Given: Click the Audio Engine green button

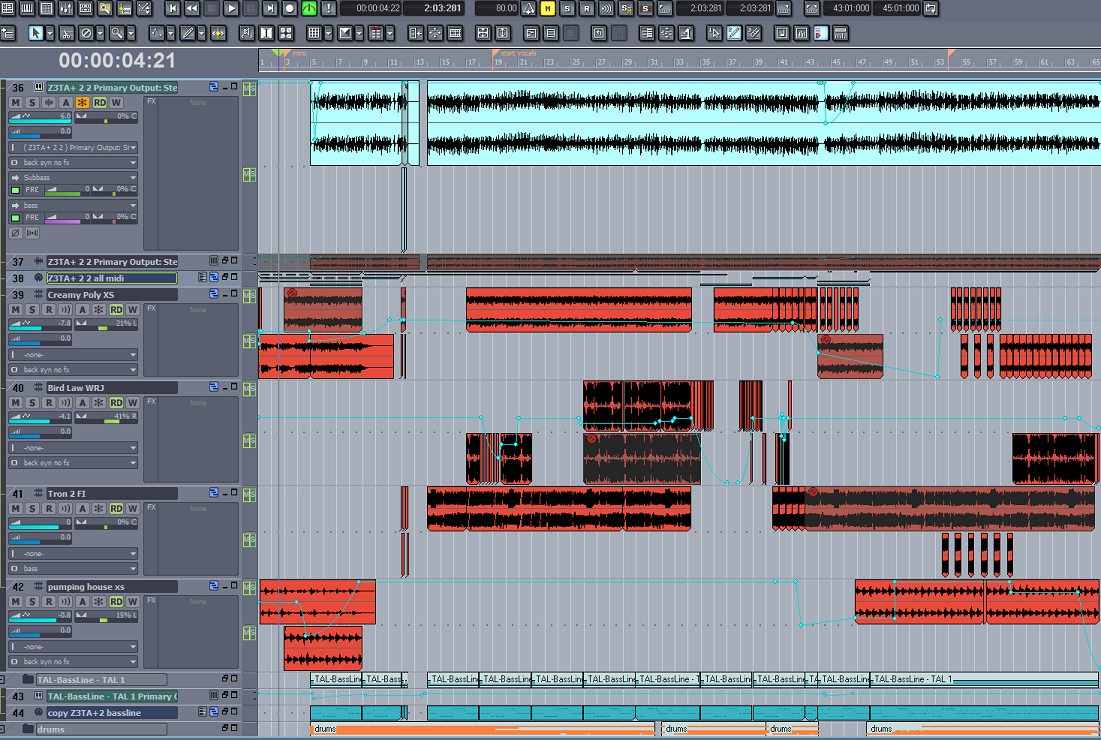Looking at the screenshot, I should click(x=309, y=8).
